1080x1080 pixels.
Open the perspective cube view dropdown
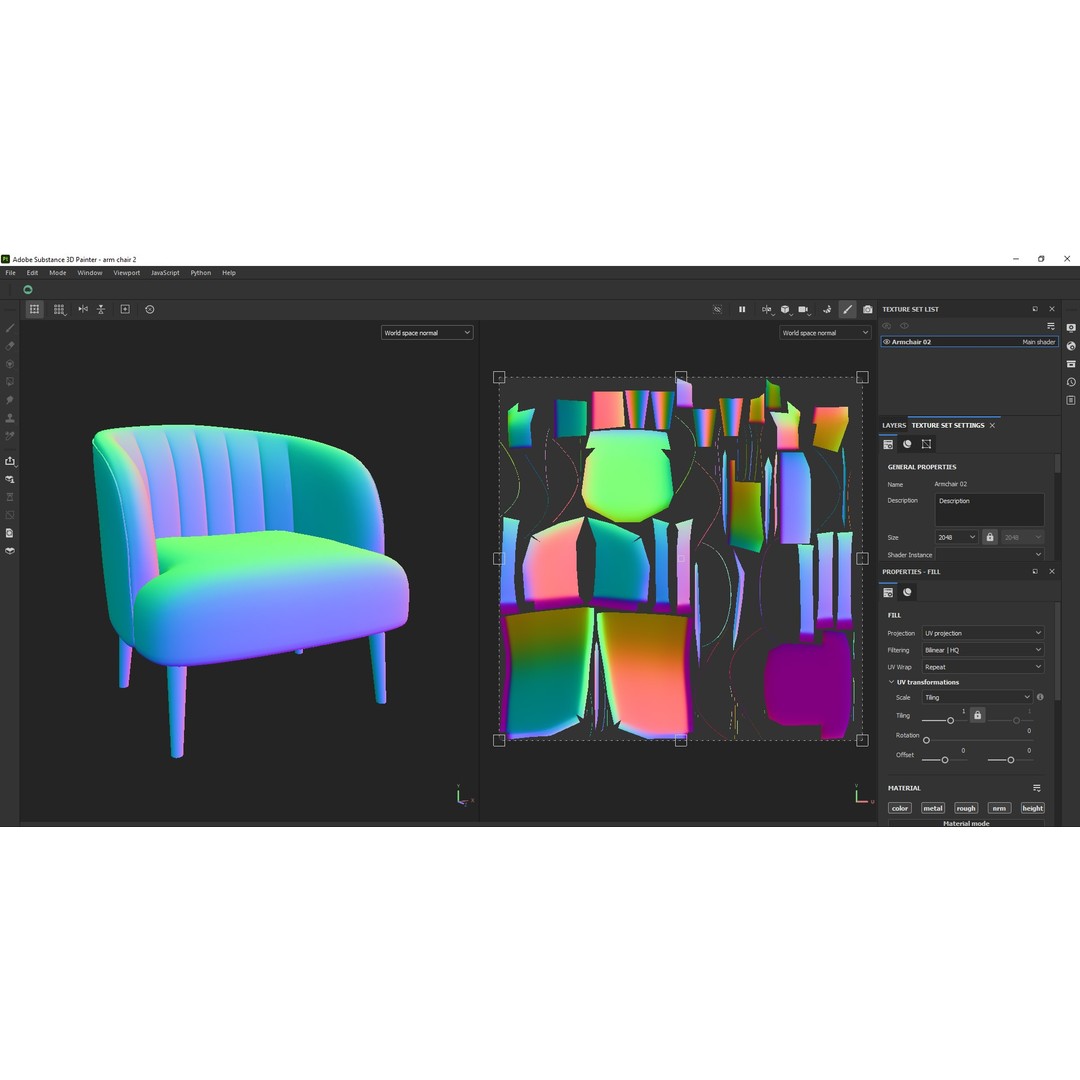pos(785,309)
